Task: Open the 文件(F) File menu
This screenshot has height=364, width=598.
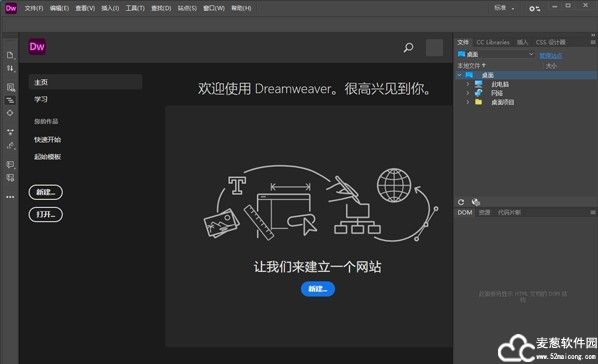Action: [34, 8]
